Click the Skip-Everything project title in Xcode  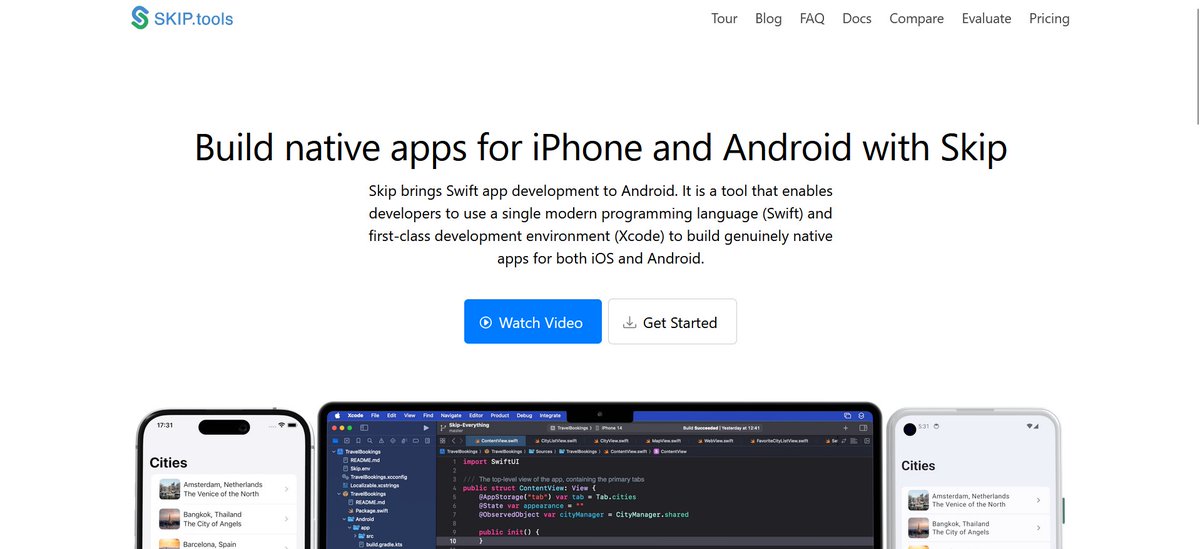coord(469,425)
